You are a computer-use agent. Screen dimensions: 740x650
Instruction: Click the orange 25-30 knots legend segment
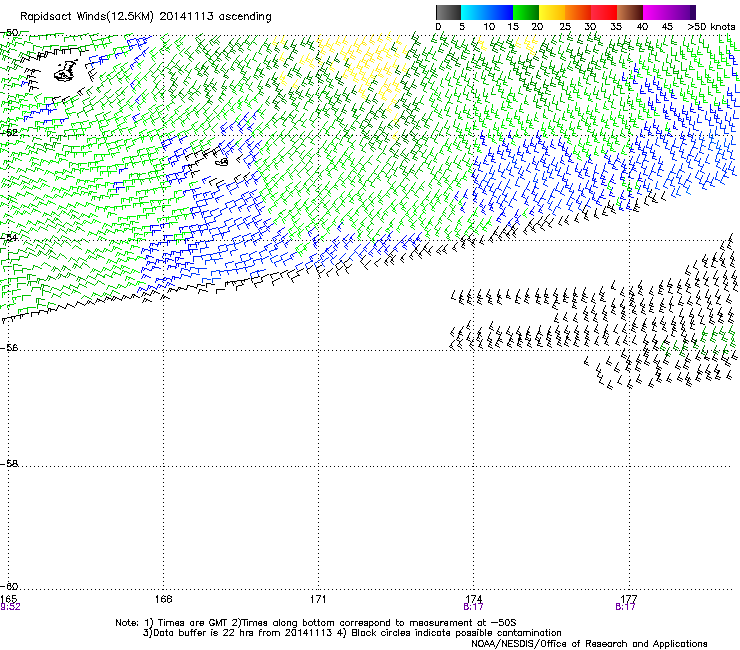[x=578, y=12]
